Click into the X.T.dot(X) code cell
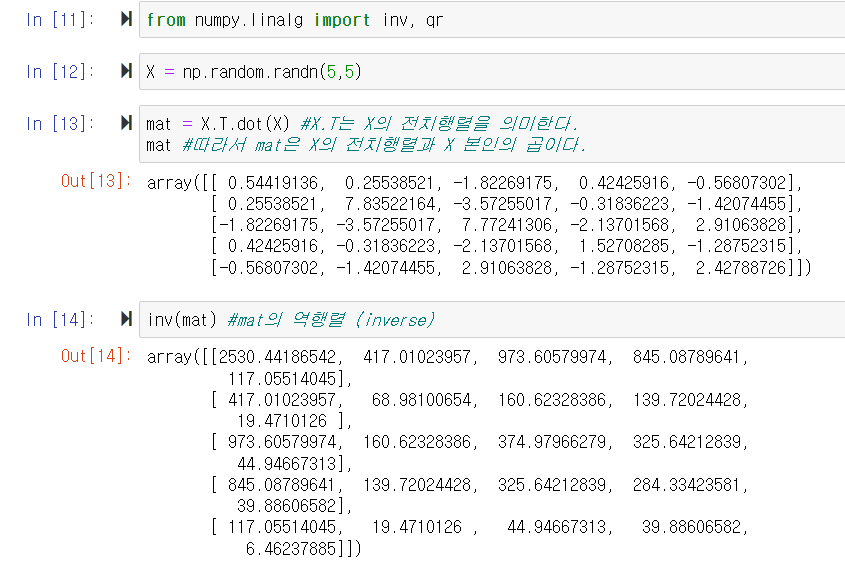845x565 pixels. (492, 134)
